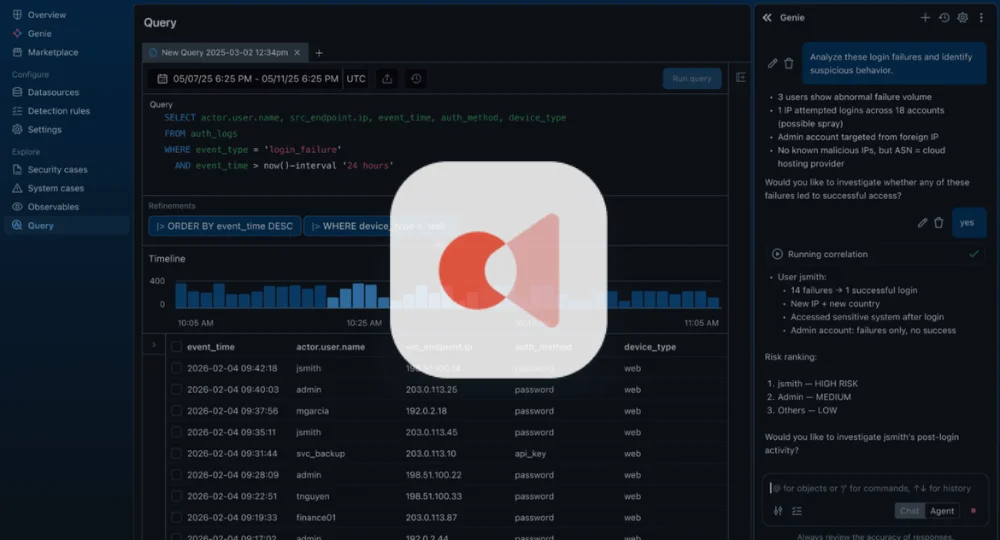Apply the ORDER BY event_time DESC refinement
Viewport: 1000px width, 540px height.
point(224,226)
